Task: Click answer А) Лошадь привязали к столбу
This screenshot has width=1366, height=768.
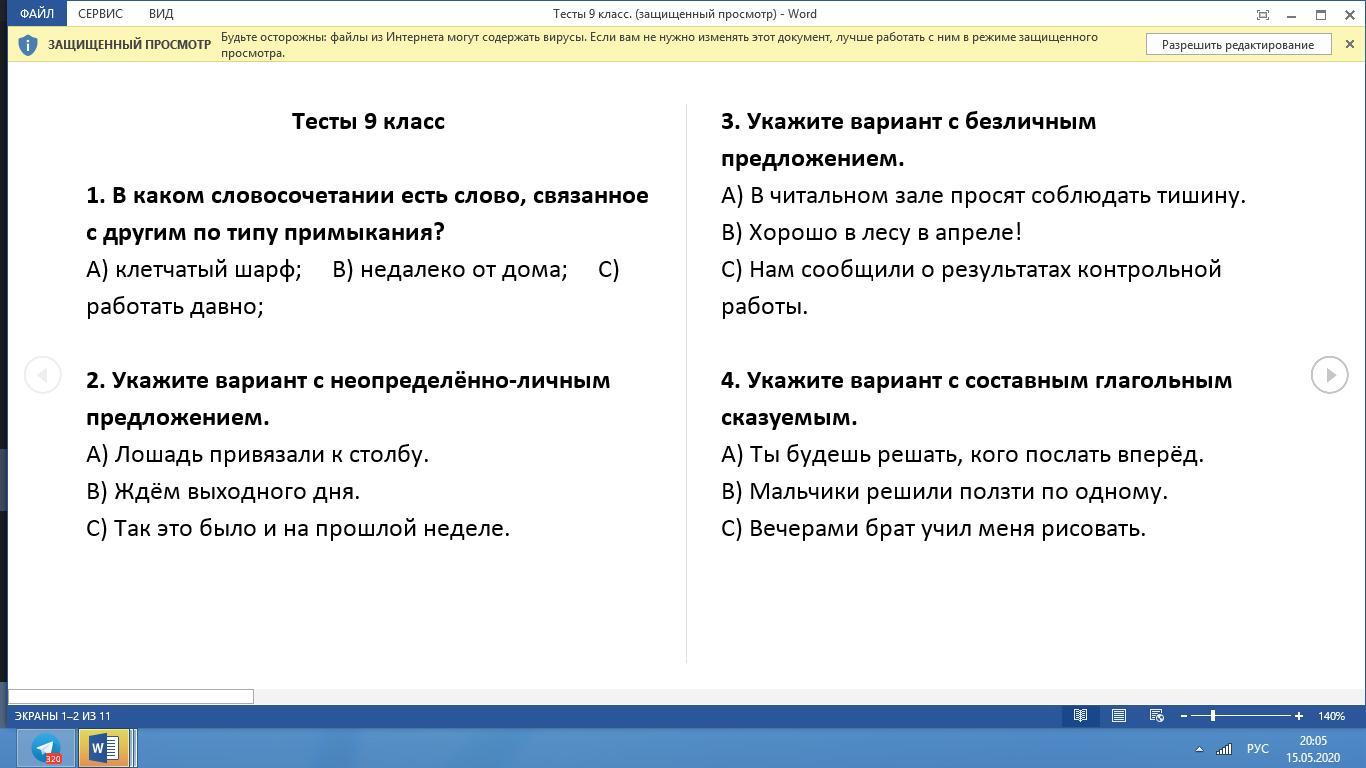Action: click(258, 454)
